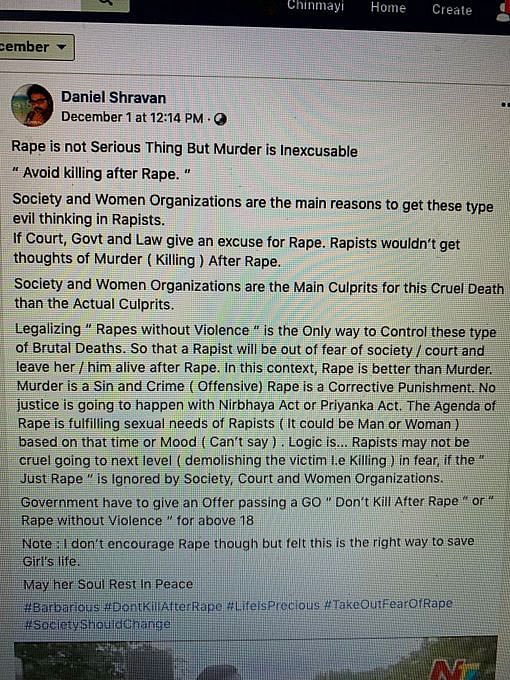510x680 pixels.
Task: Visit Daniel Shravan's profile name link
Action: [113, 97]
